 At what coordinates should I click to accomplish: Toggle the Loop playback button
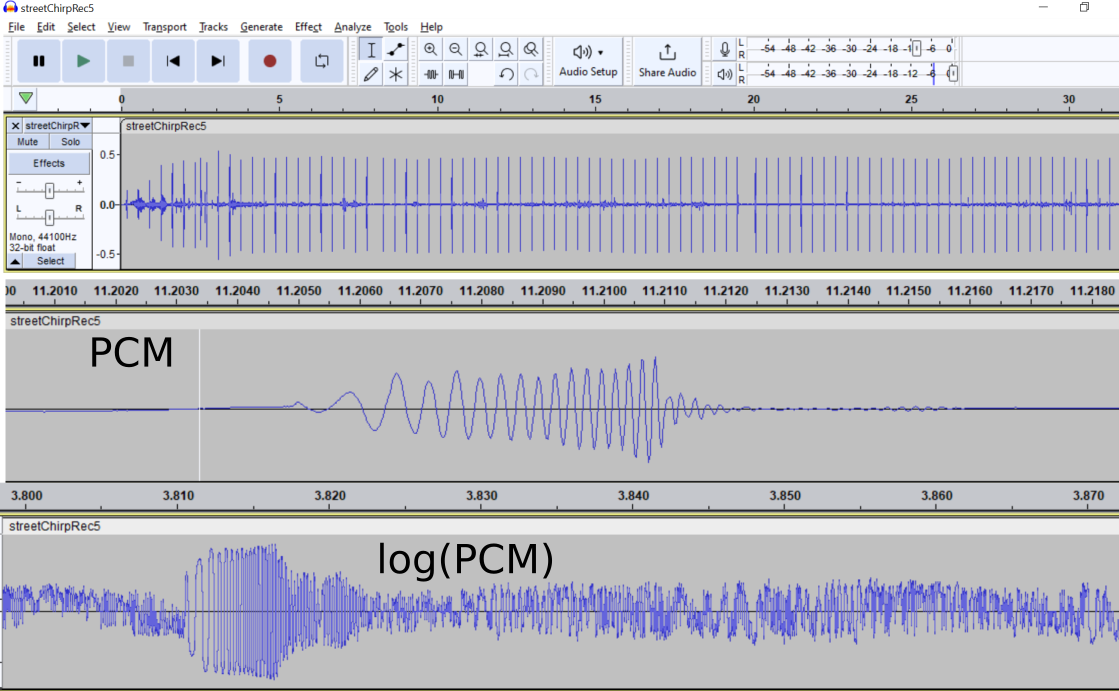pos(322,61)
